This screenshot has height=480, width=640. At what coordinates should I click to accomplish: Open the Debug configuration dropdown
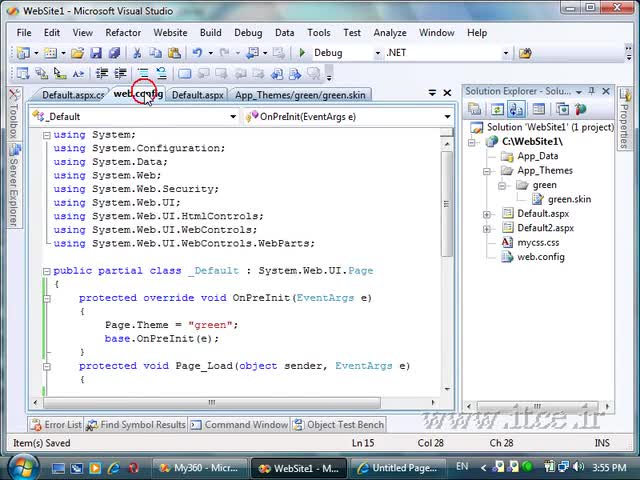coord(378,53)
